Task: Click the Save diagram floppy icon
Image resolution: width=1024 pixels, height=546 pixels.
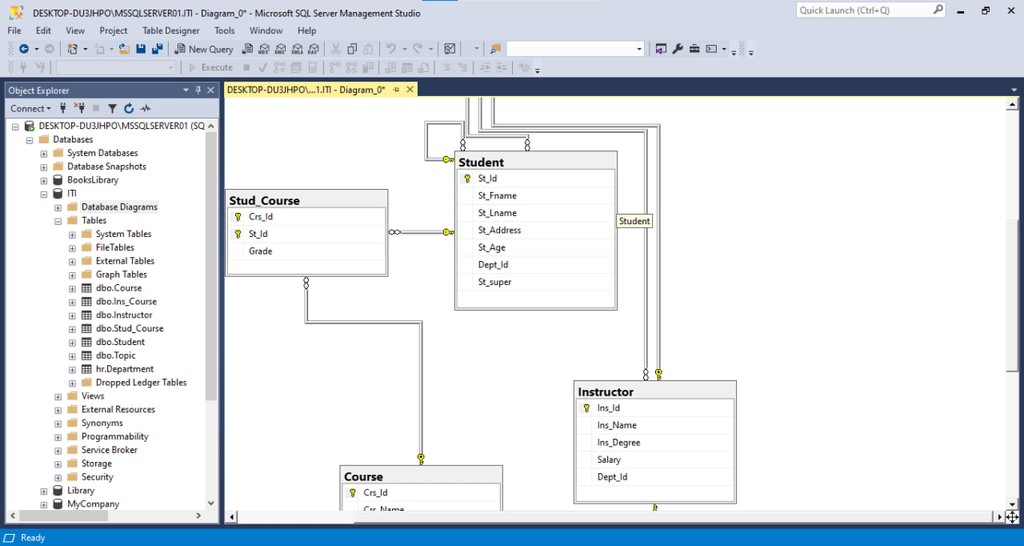Action: (x=141, y=49)
